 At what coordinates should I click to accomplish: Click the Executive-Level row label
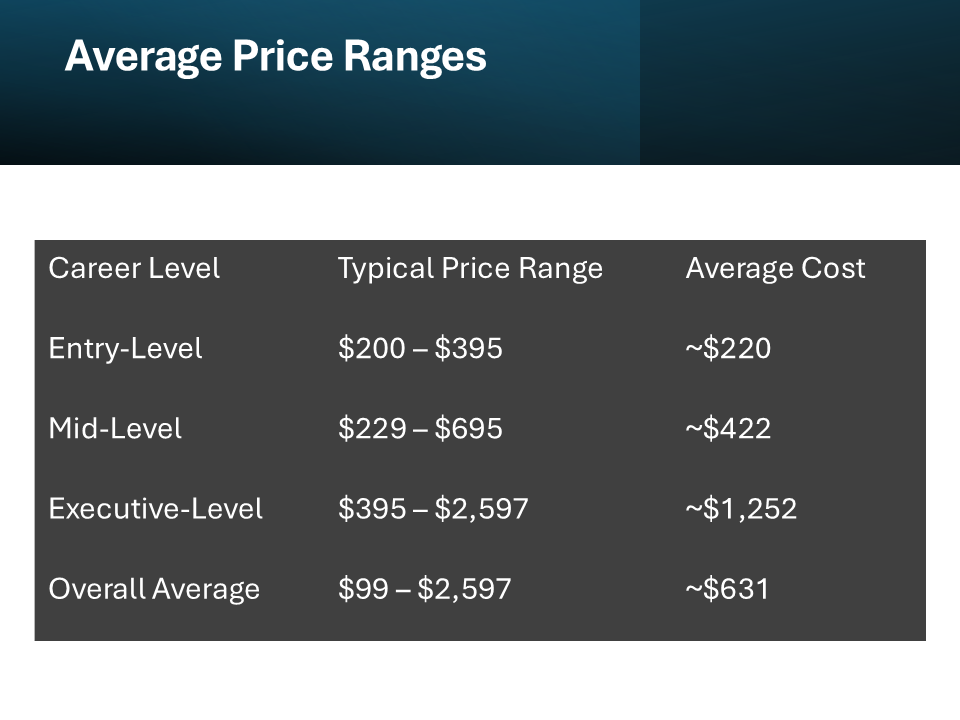[x=156, y=509]
